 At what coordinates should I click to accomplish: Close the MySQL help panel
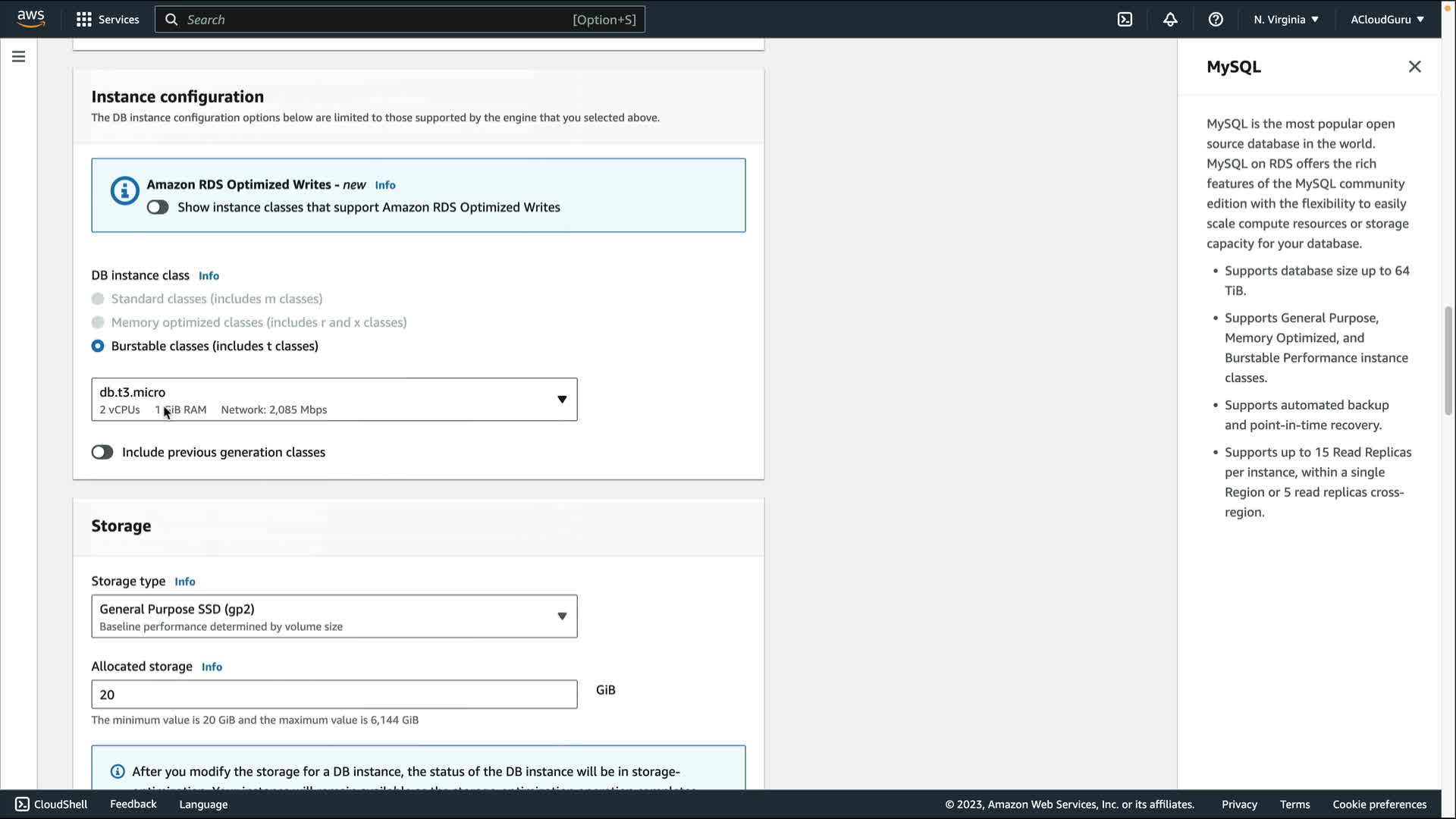pyautogui.click(x=1414, y=67)
